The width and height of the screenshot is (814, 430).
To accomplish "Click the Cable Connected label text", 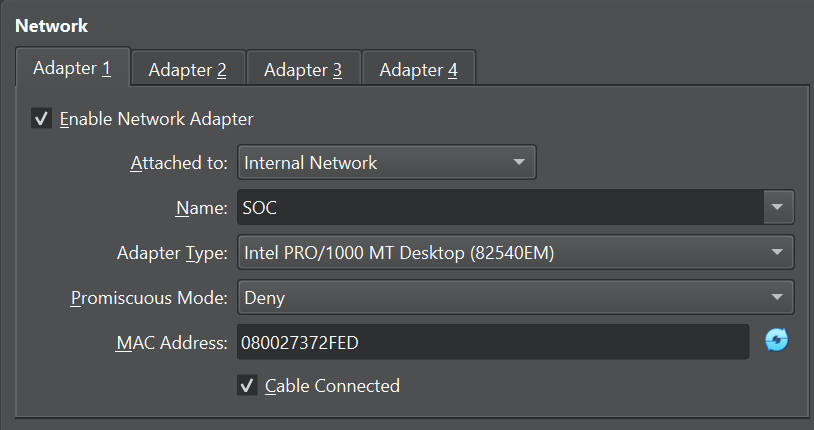I will (332, 385).
